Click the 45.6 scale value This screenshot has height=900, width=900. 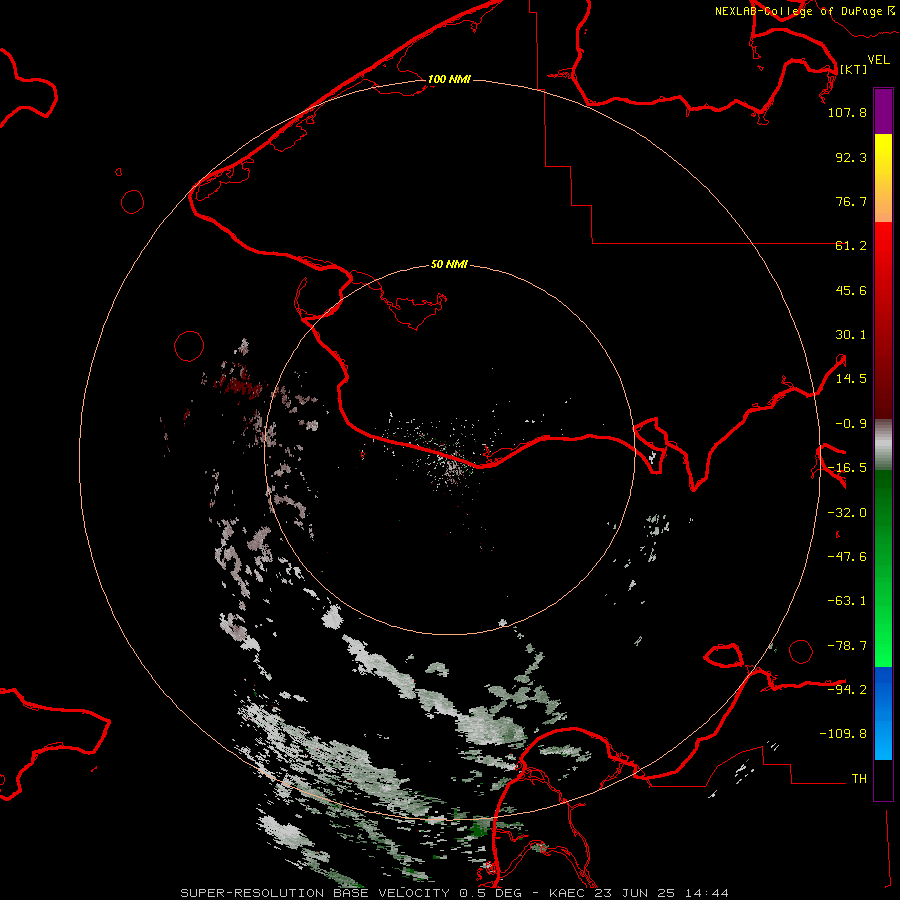click(851, 290)
